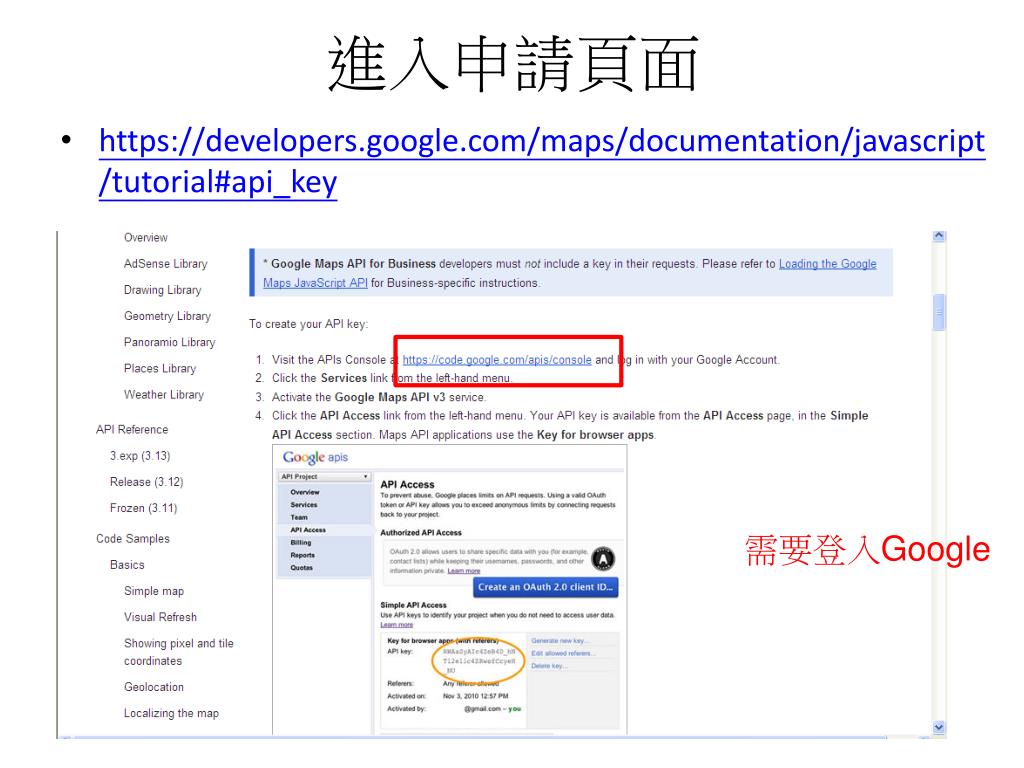Click the vertical scrollbar thumb
This screenshot has height=768, width=1024.
[x=939, y=312]
